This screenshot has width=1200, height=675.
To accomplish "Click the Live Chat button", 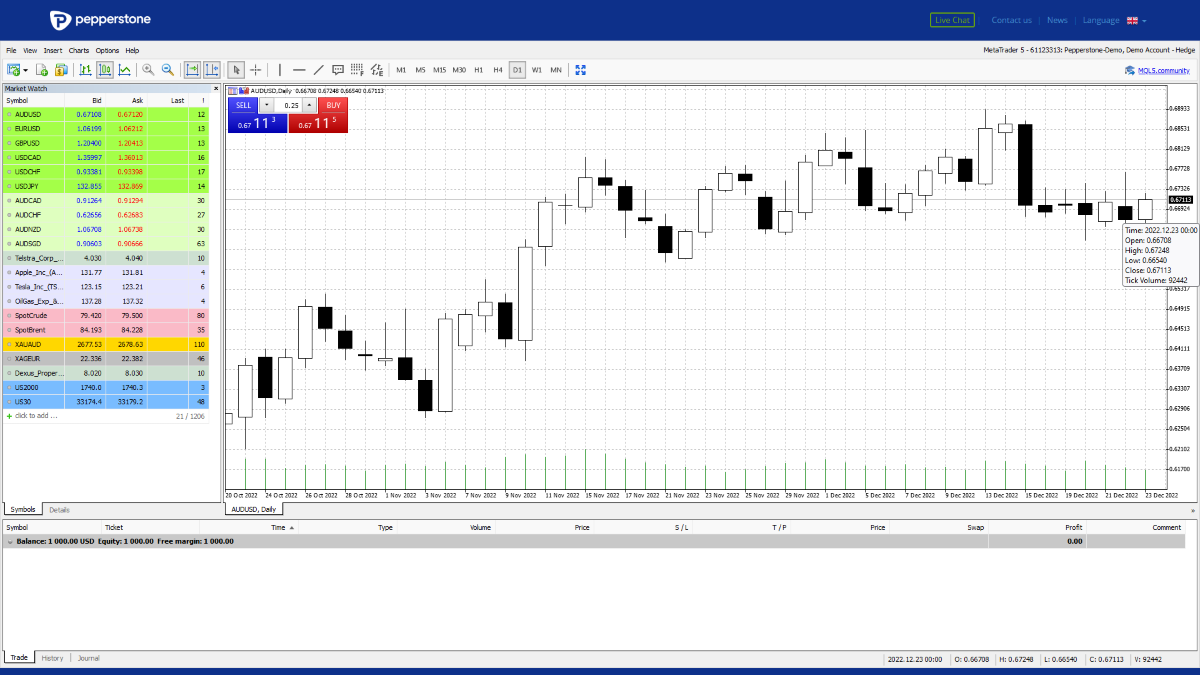I will click(x=951, y=20).
